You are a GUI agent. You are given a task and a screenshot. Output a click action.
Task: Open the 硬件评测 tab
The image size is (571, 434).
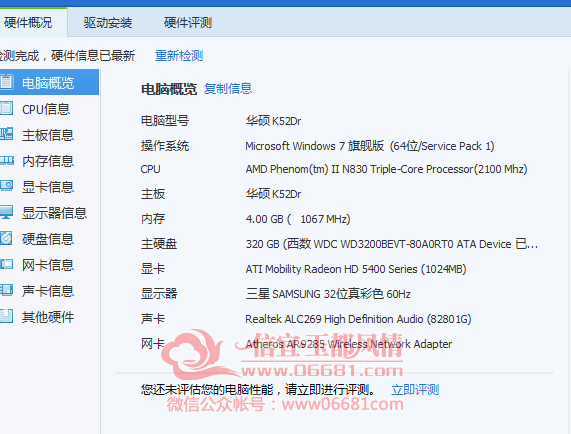(x=188, y=23)
